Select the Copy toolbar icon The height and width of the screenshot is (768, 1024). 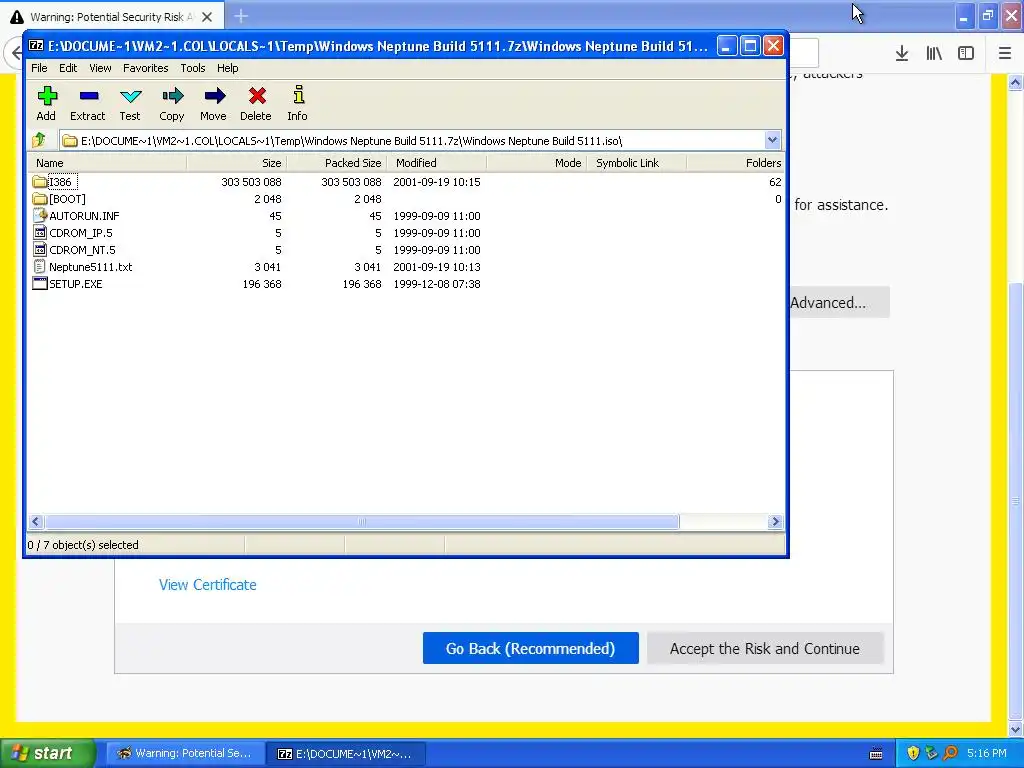(x=172, y=96)
